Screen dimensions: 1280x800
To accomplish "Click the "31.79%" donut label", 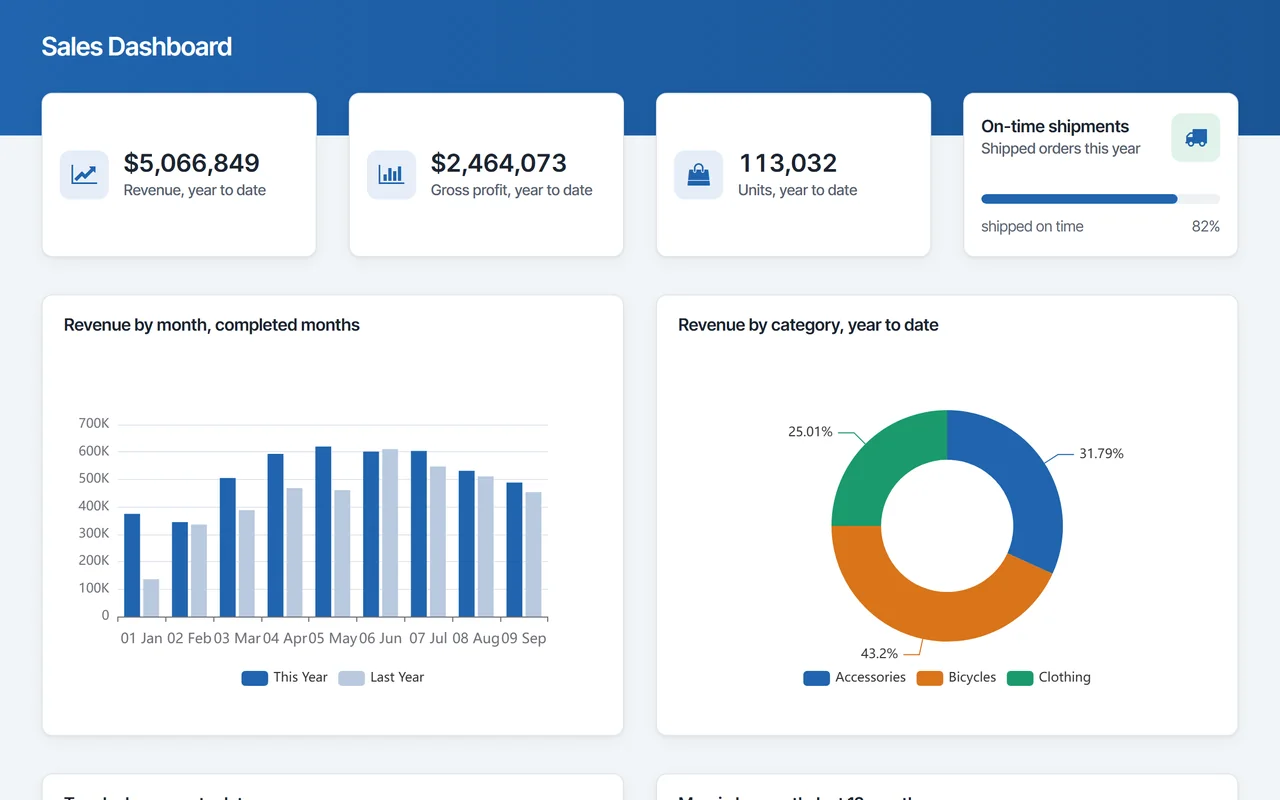I will pos(1101,454).
